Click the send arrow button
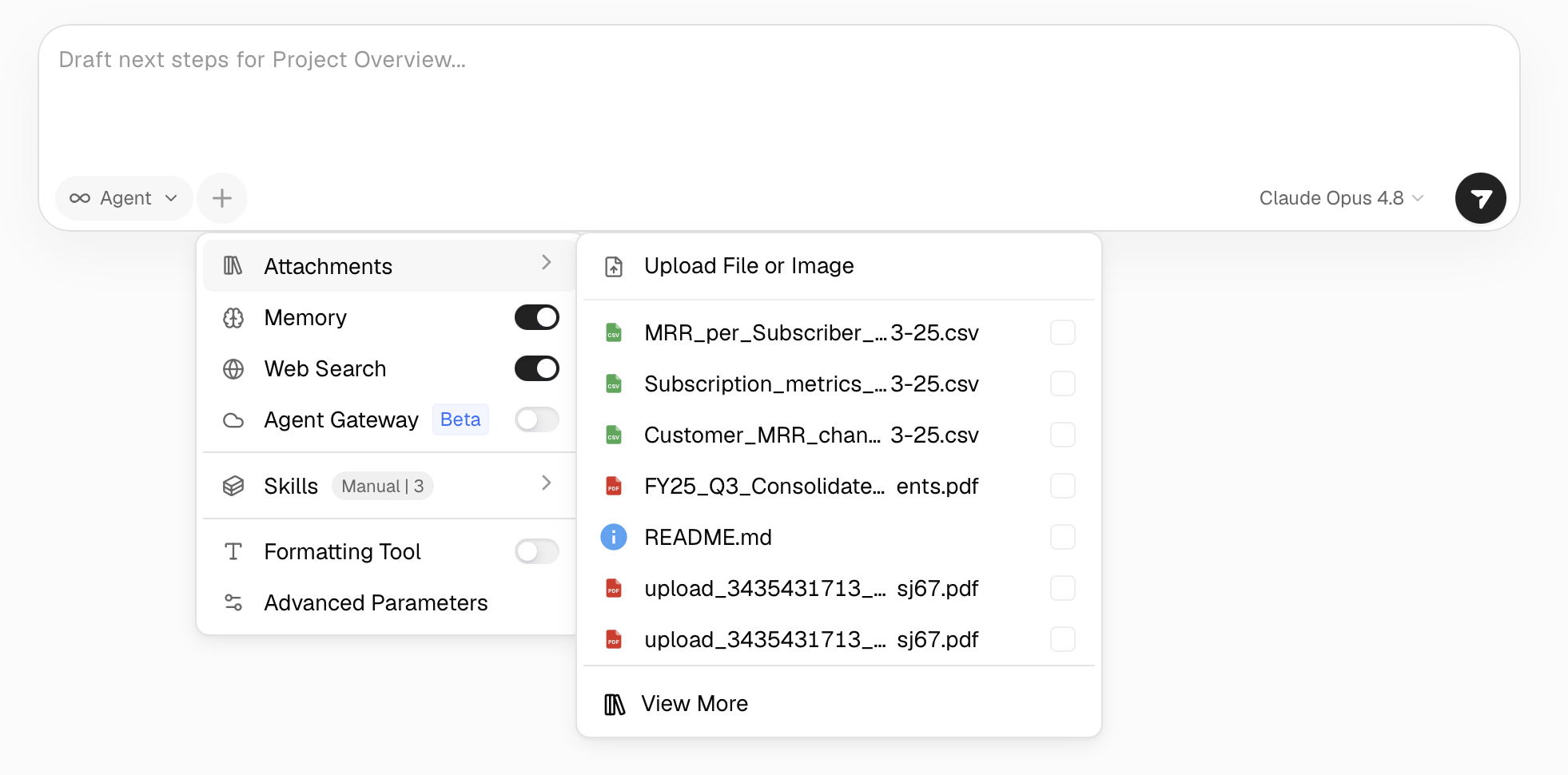 point(1480,198)
